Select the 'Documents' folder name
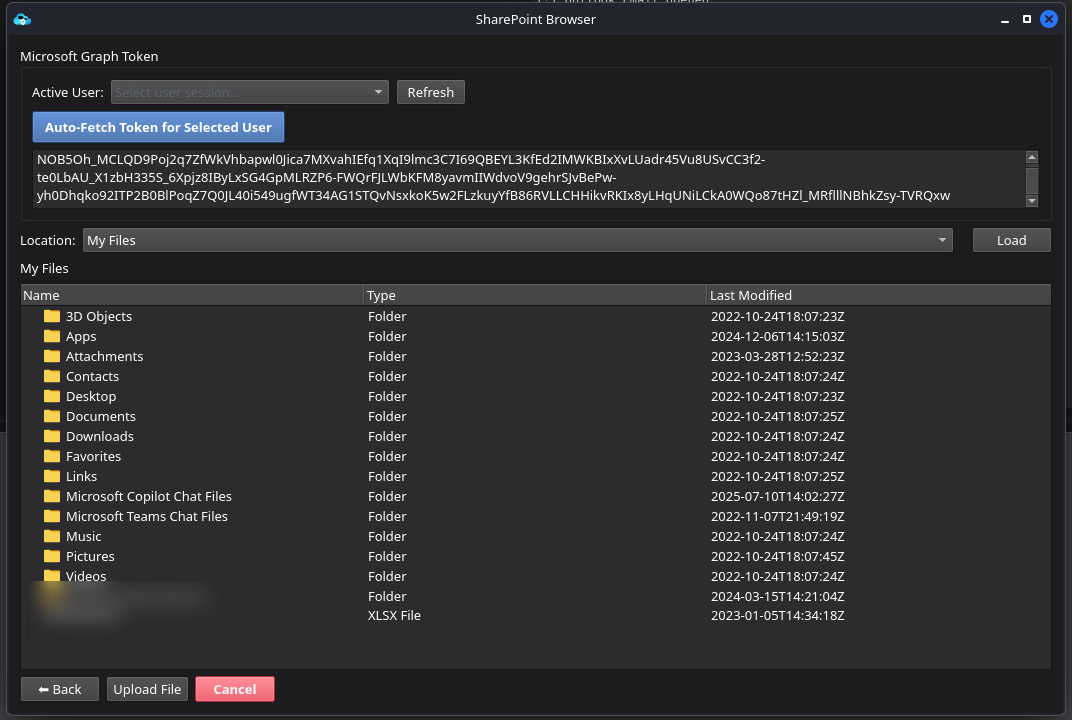Image resolution: width=1072 pixels, height=720 pixels. coord(100,416)
